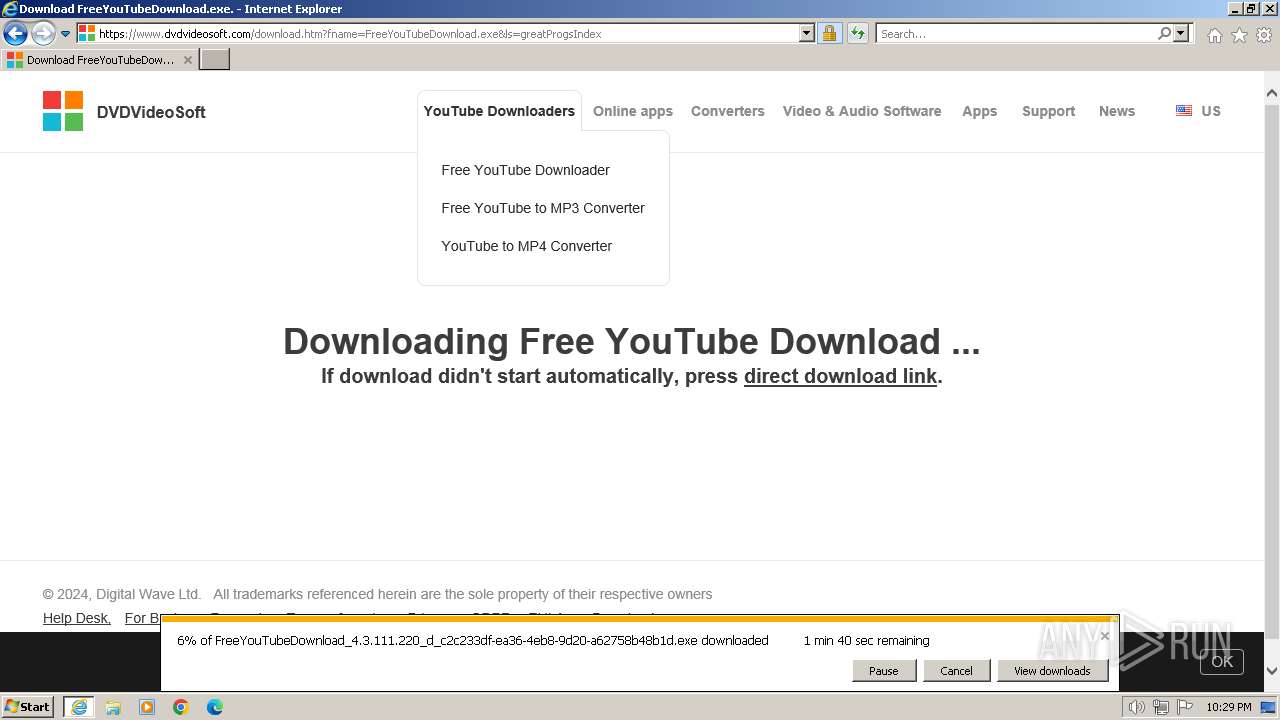Launch Chrome from the taskbar

point(181,707)
